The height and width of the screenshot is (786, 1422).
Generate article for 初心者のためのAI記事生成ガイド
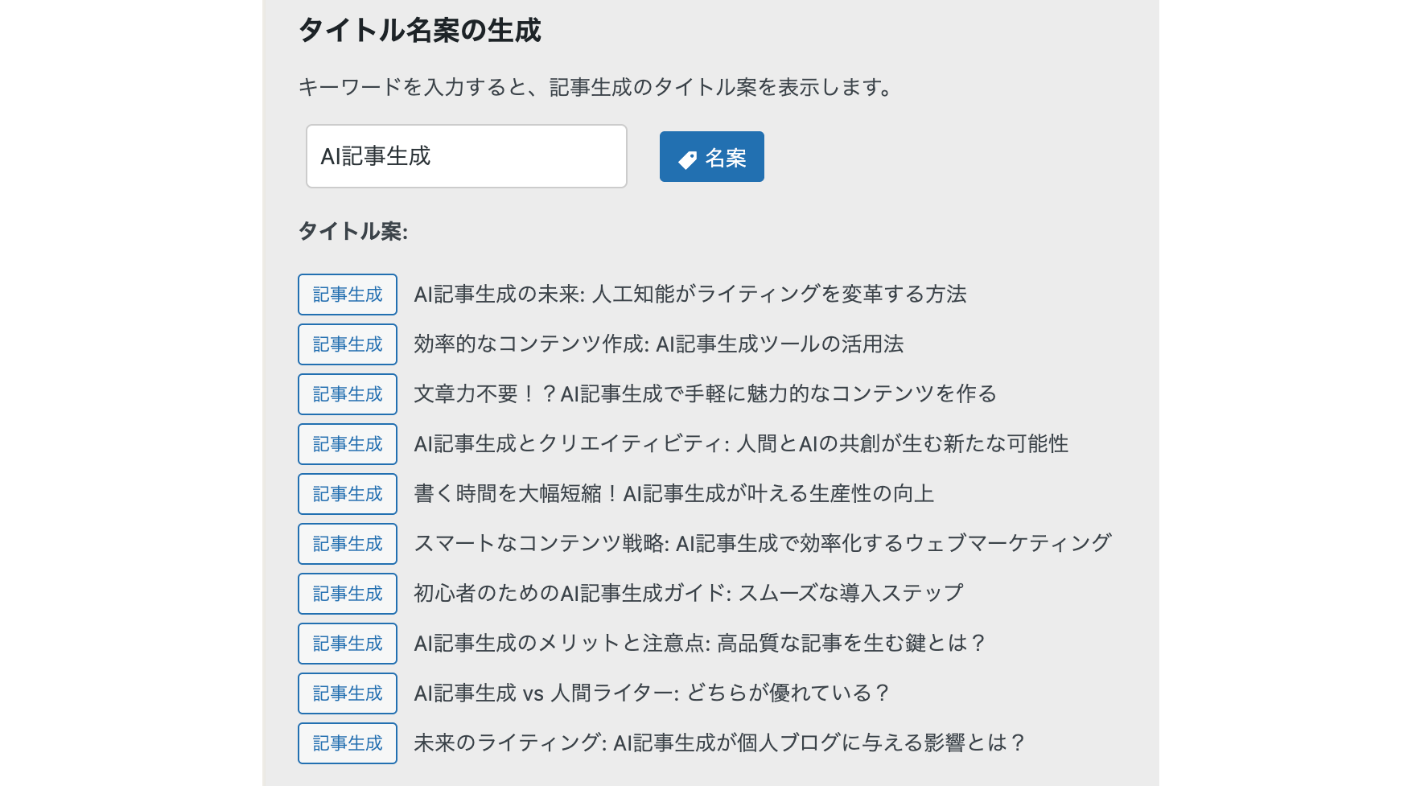[x=347, y=594]
